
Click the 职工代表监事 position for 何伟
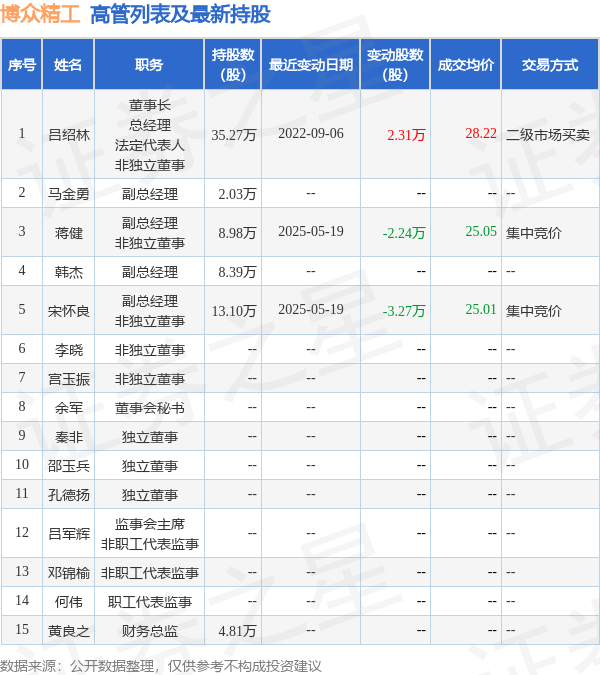pyautogui.click(x=150, y=602)
